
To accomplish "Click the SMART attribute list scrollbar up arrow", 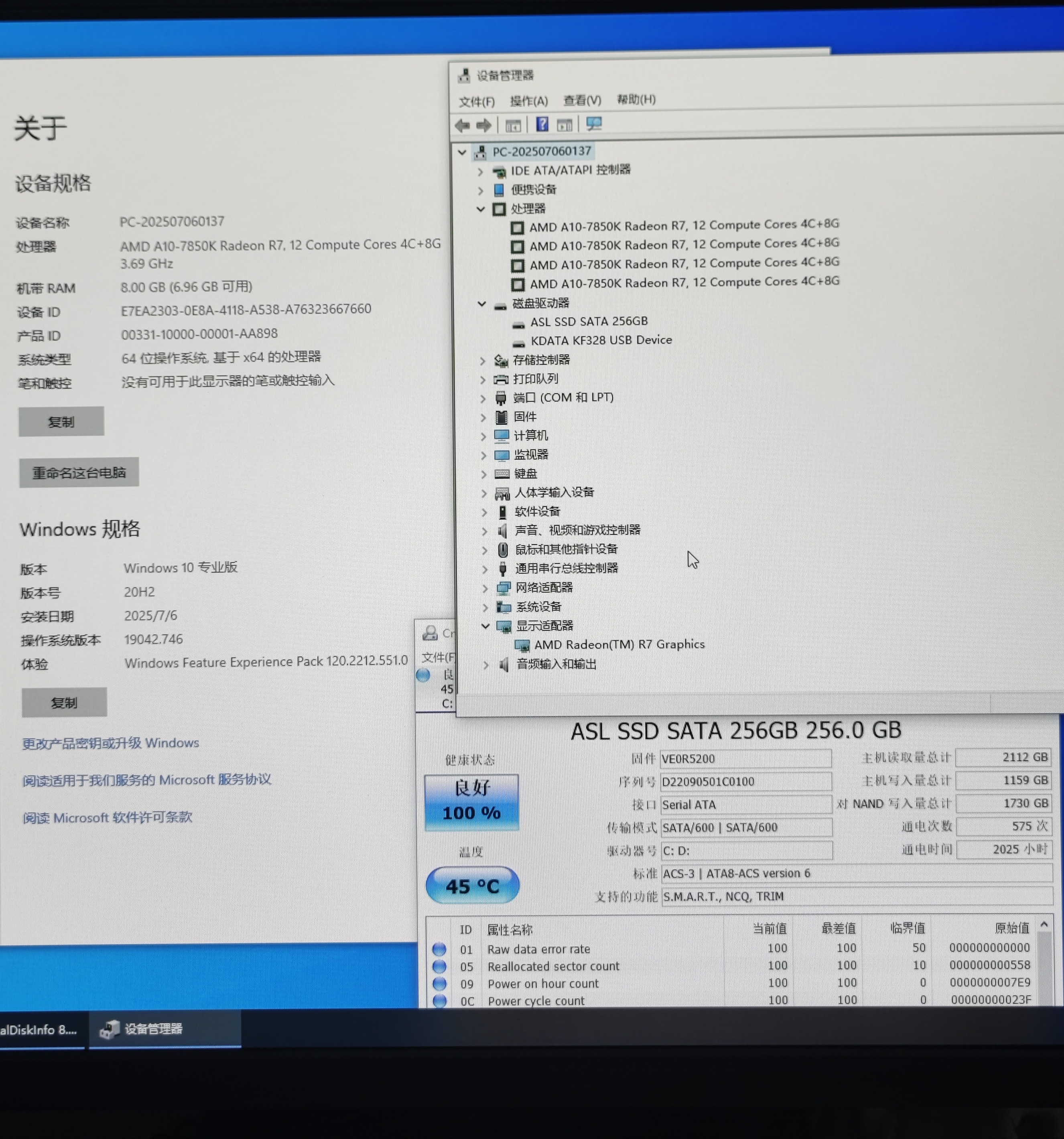I will [1044, 925].
